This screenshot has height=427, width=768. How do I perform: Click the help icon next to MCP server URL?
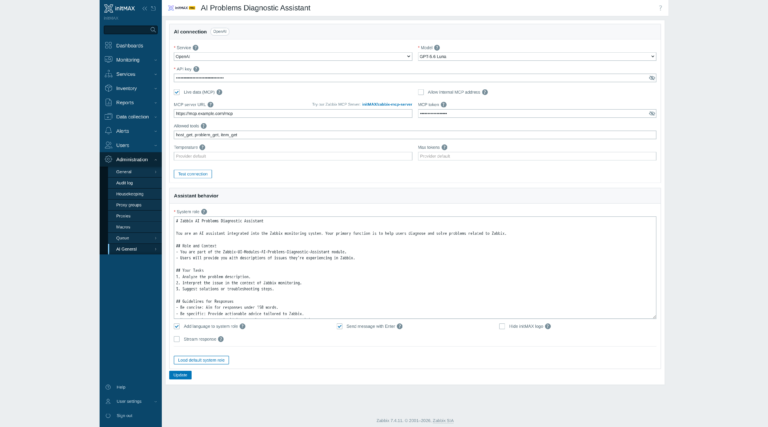tap(210, 104)
